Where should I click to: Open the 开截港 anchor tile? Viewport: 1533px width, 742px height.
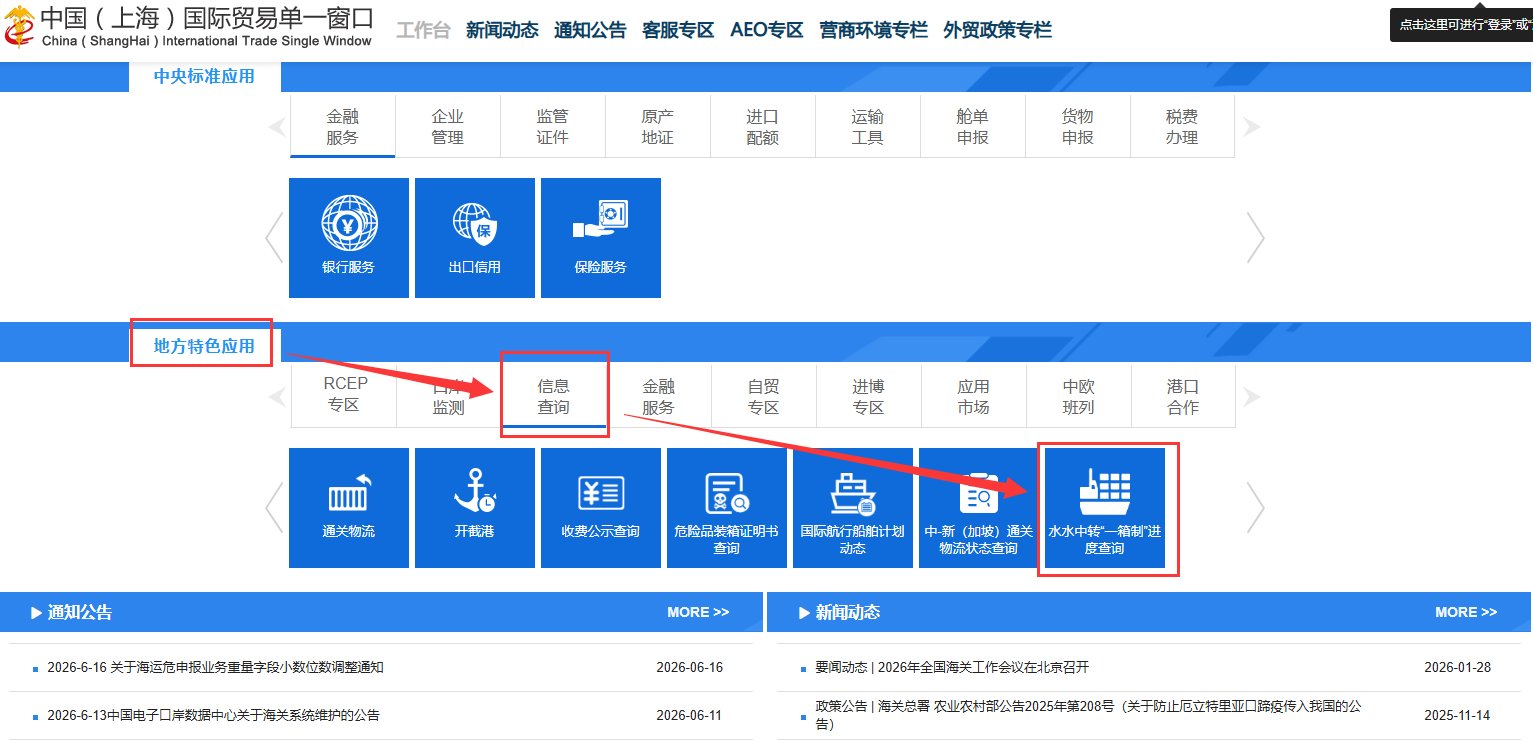tap(475, 508)
